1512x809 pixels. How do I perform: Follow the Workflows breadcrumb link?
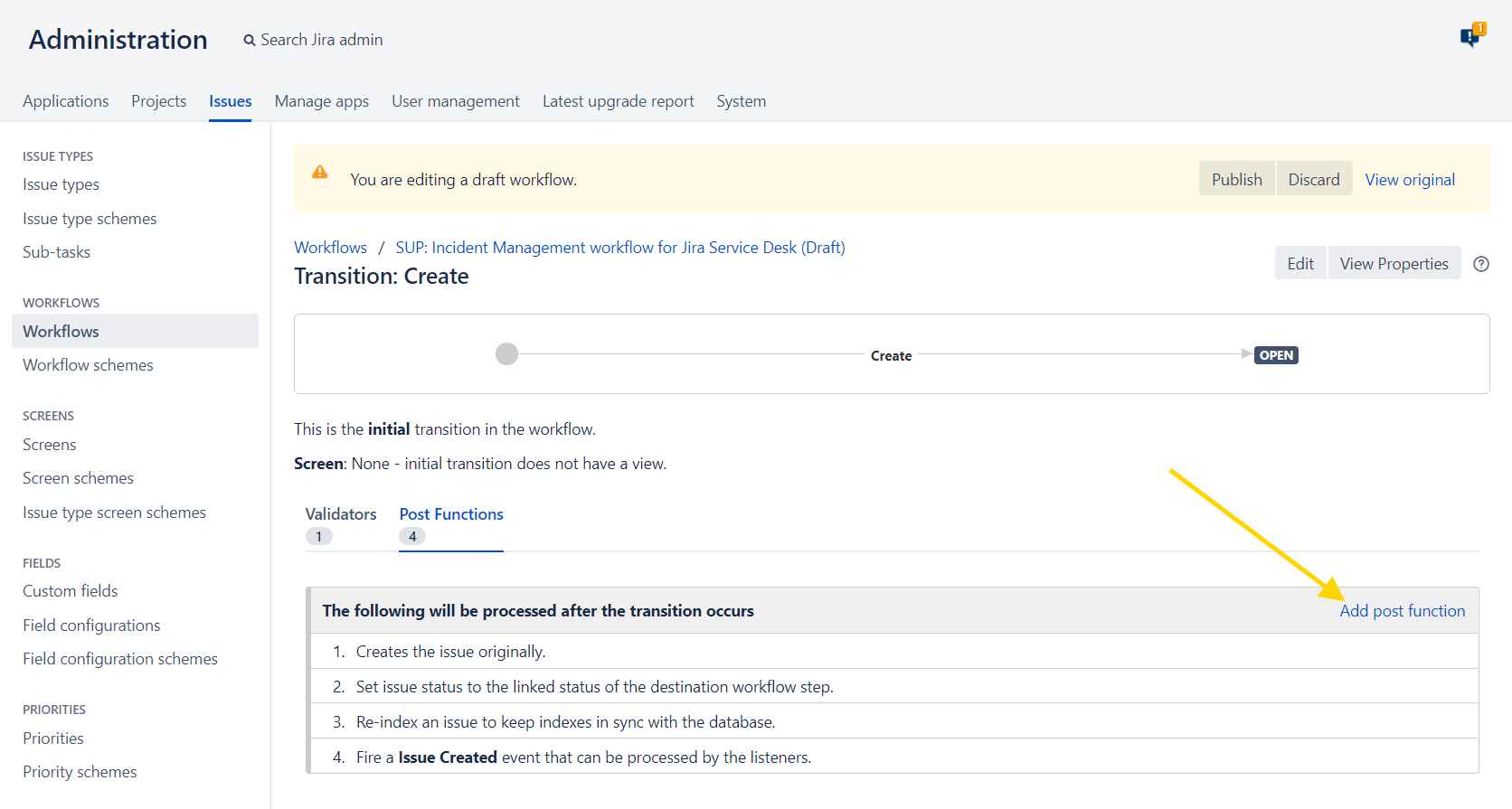click(x=330, y=248)
